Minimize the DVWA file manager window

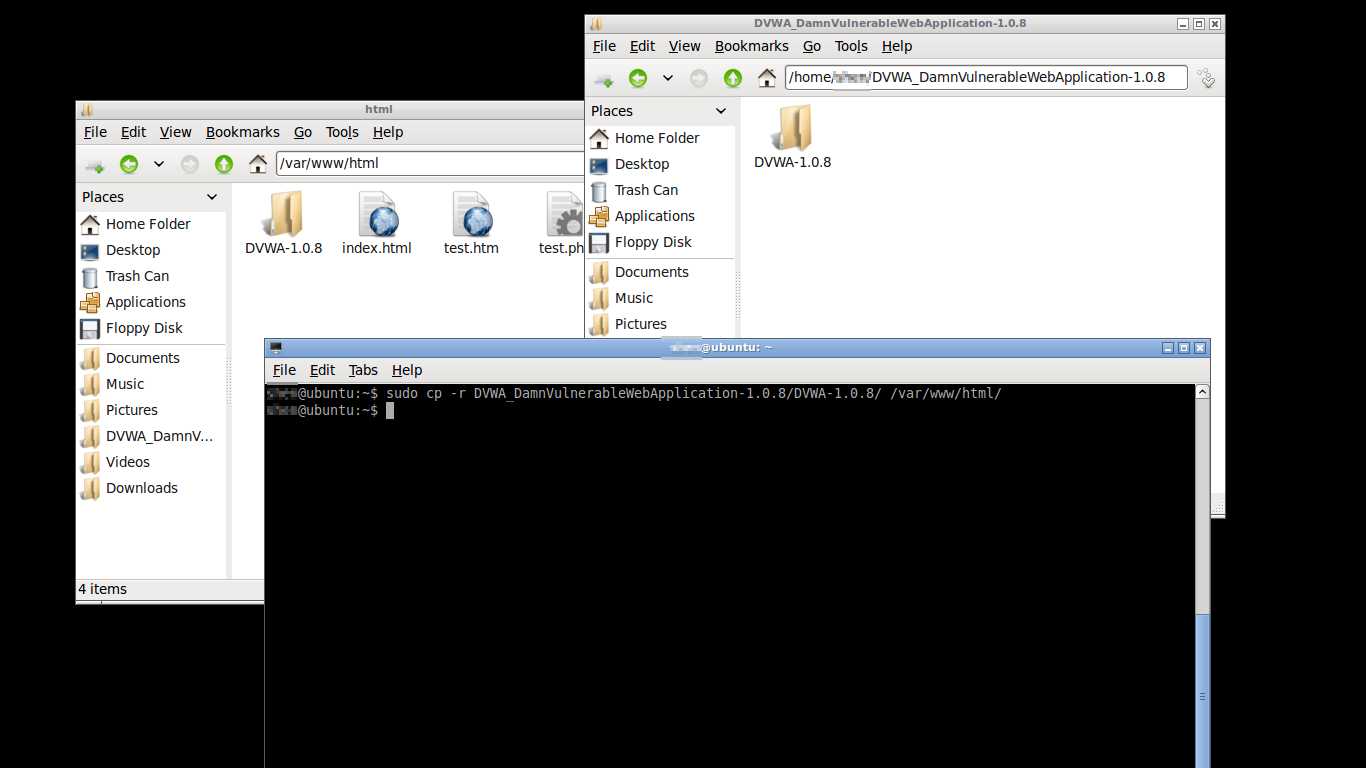click(x=1183, y=24)
